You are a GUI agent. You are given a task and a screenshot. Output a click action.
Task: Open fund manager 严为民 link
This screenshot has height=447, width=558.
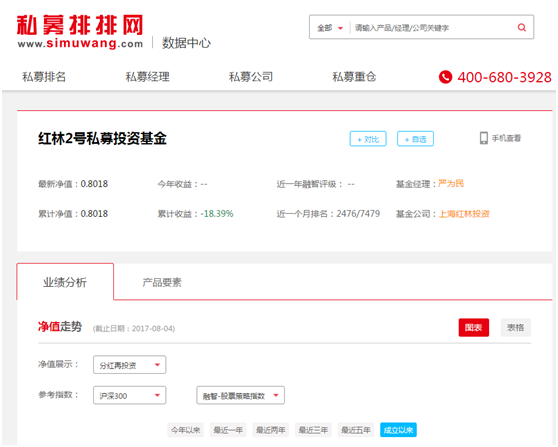pyautogui.click(x=451, y=184)
